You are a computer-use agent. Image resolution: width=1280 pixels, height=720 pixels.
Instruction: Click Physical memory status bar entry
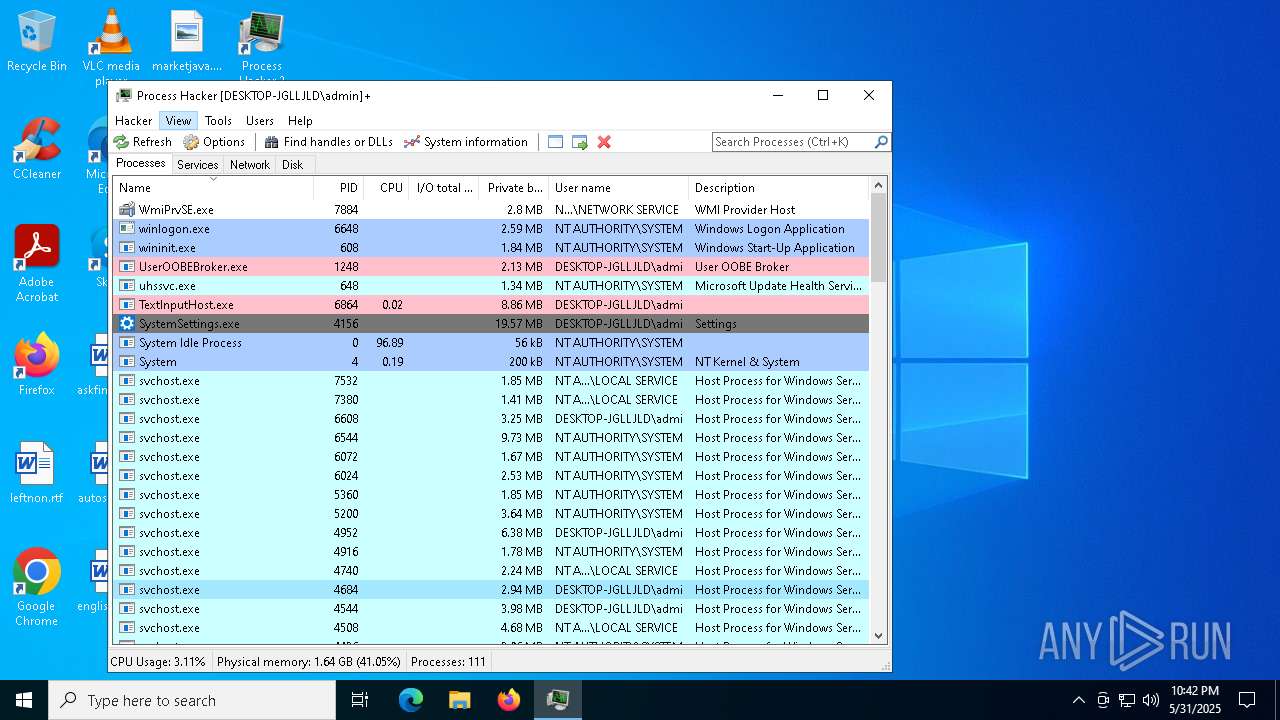pos(309,662)
